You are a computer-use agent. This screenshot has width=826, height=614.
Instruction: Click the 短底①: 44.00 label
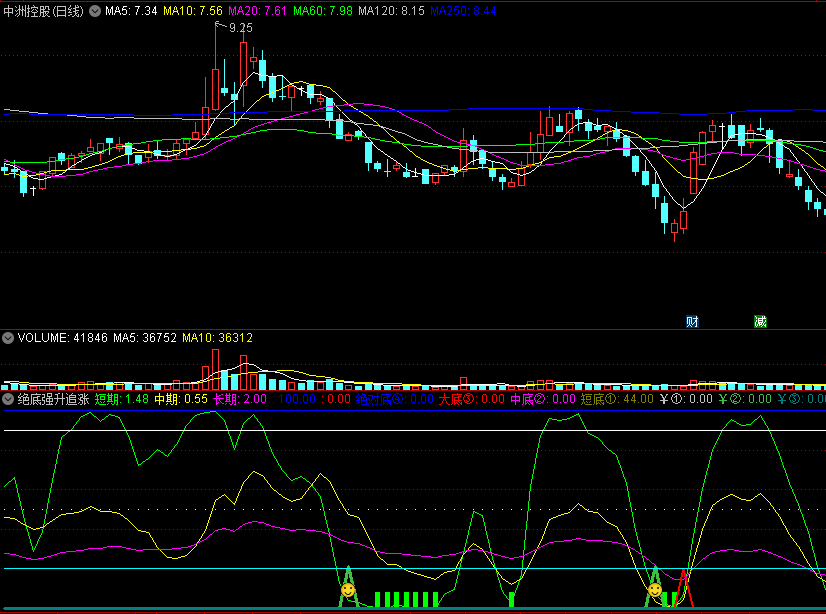(x=617, y=399)
